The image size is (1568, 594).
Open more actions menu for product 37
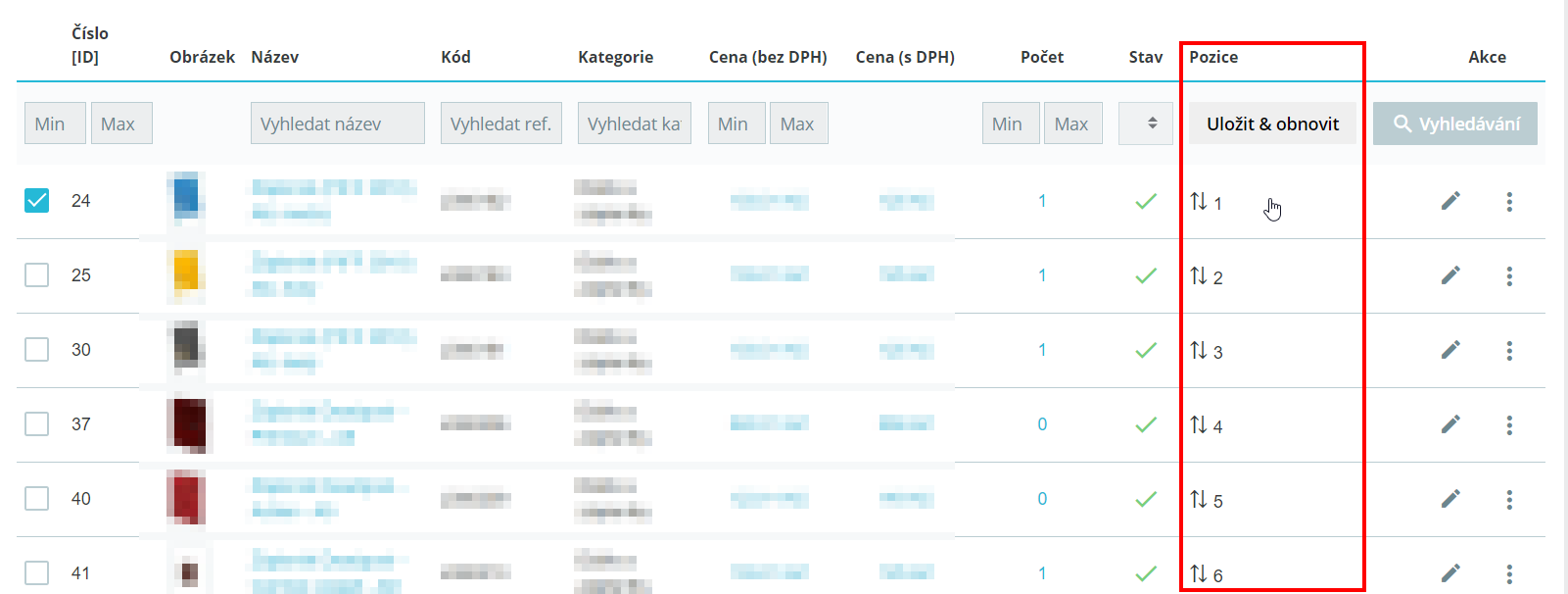coord(1509,425)
